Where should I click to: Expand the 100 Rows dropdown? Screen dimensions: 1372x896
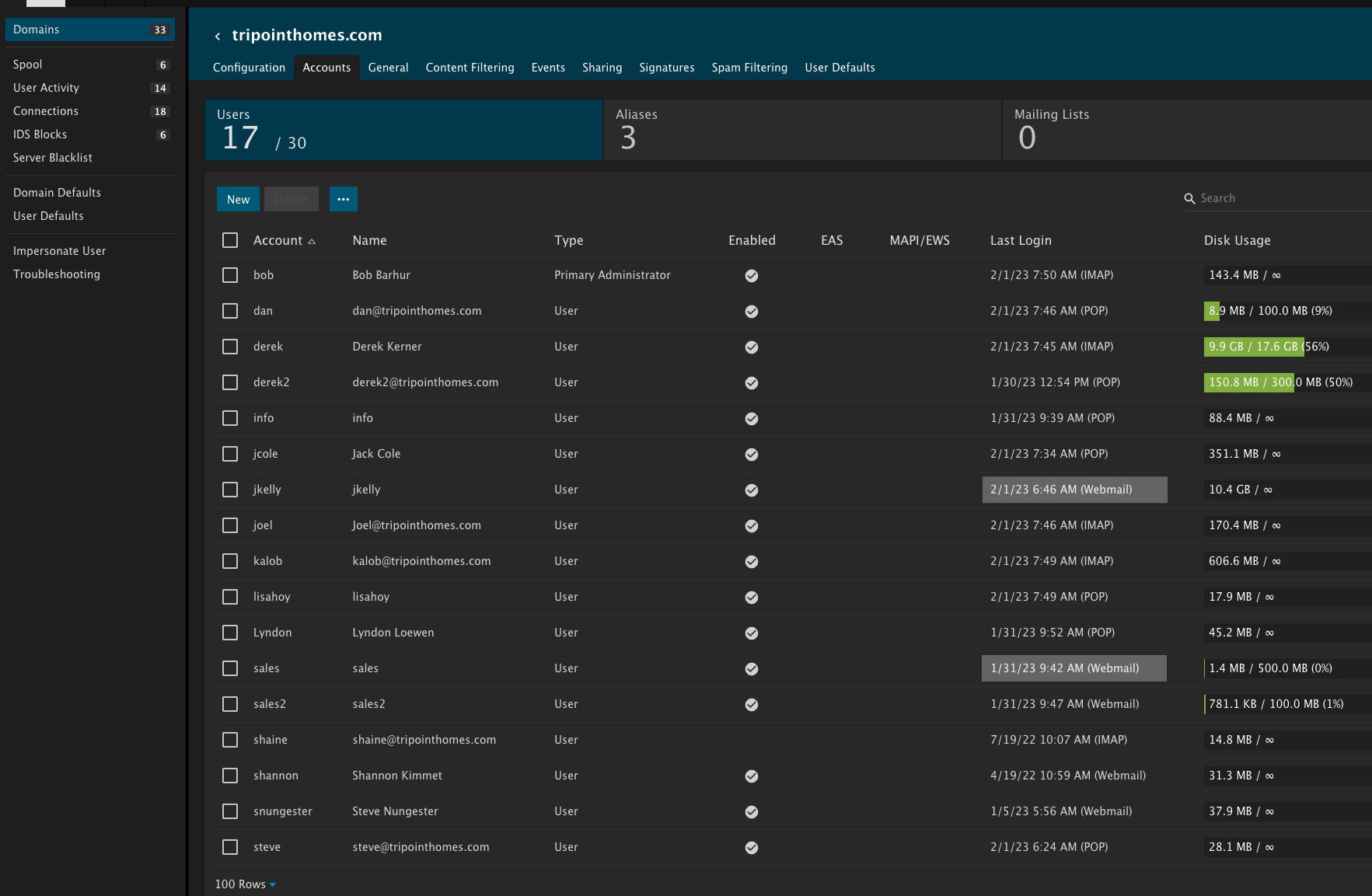(x=246, y=884)
